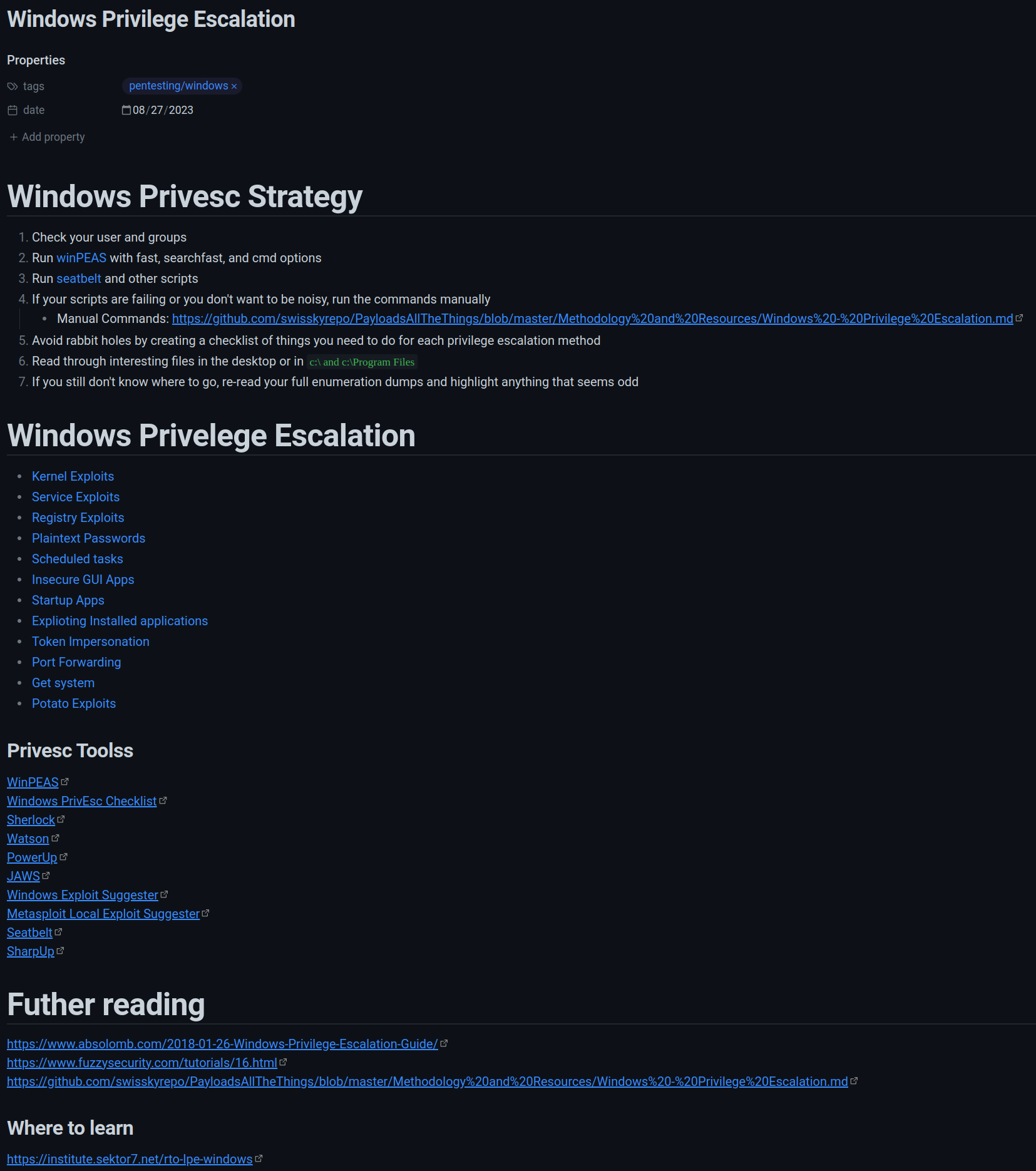
Task: Click external-link icon after Metasploit Local Exploit Suggester
Action: pyautogui.click(x=205, y=913)
